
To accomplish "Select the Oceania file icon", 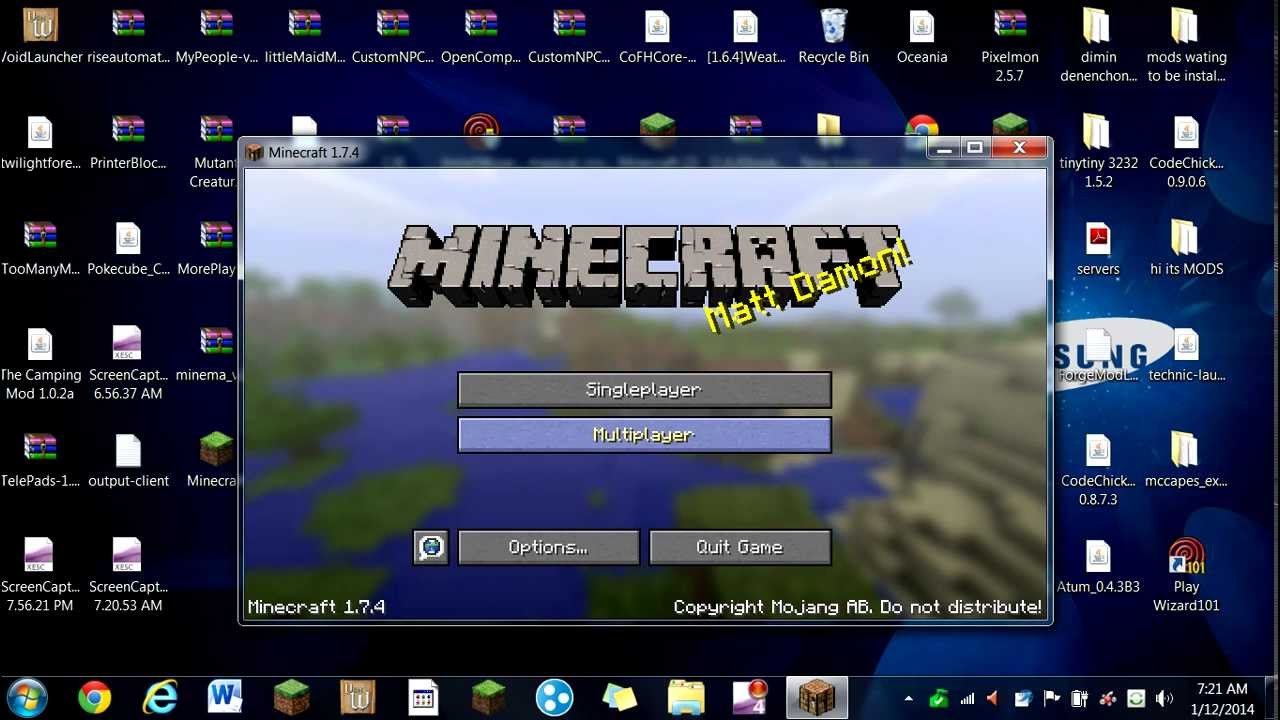I will 922,37.
